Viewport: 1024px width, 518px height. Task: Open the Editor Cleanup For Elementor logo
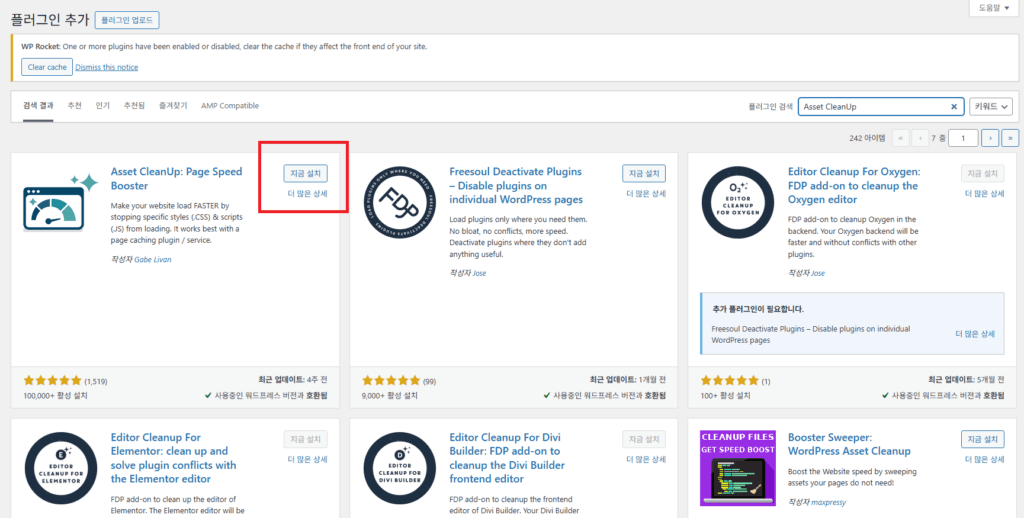tap(61, 468)
